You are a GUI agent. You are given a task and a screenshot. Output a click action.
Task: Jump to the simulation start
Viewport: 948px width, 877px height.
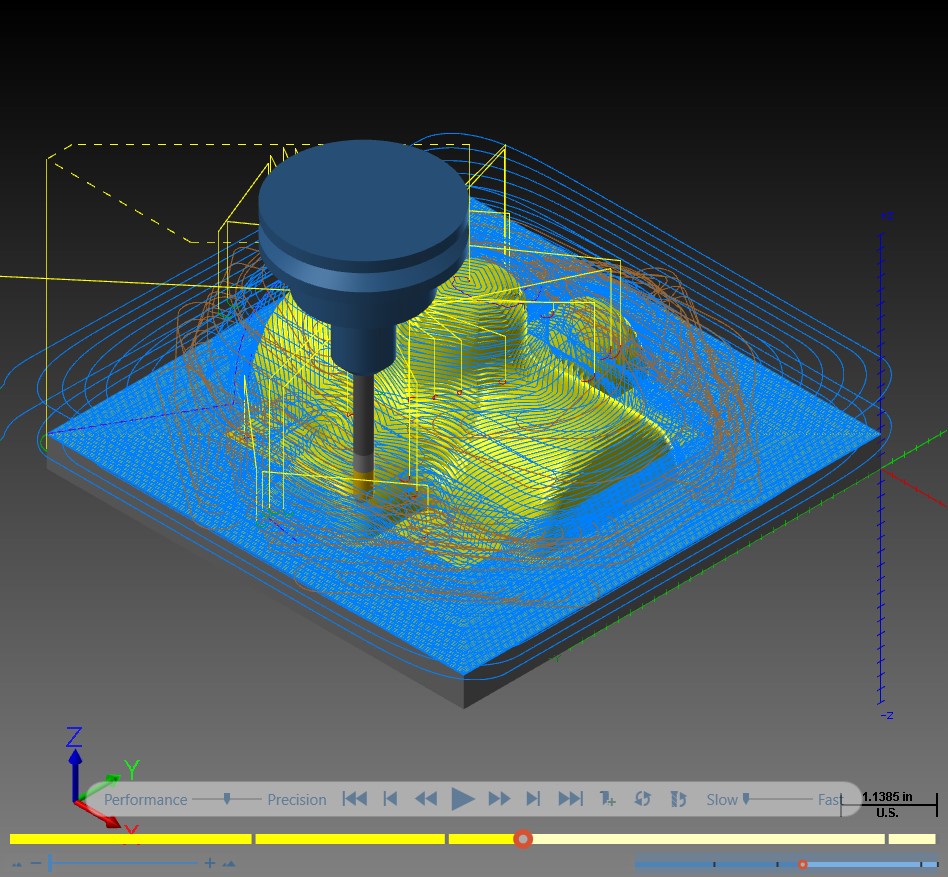point(355,799)
